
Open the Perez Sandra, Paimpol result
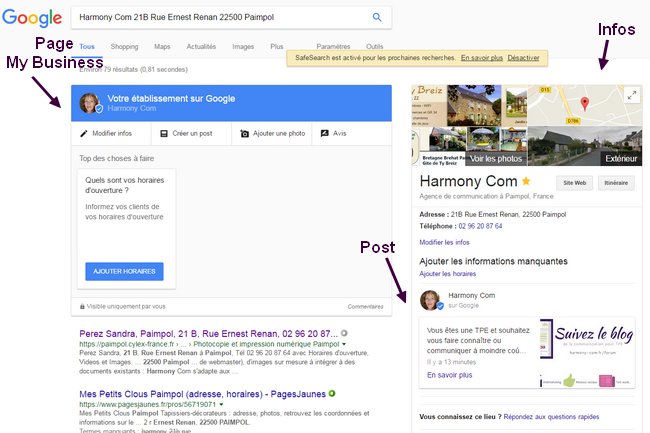click(209, 334)
